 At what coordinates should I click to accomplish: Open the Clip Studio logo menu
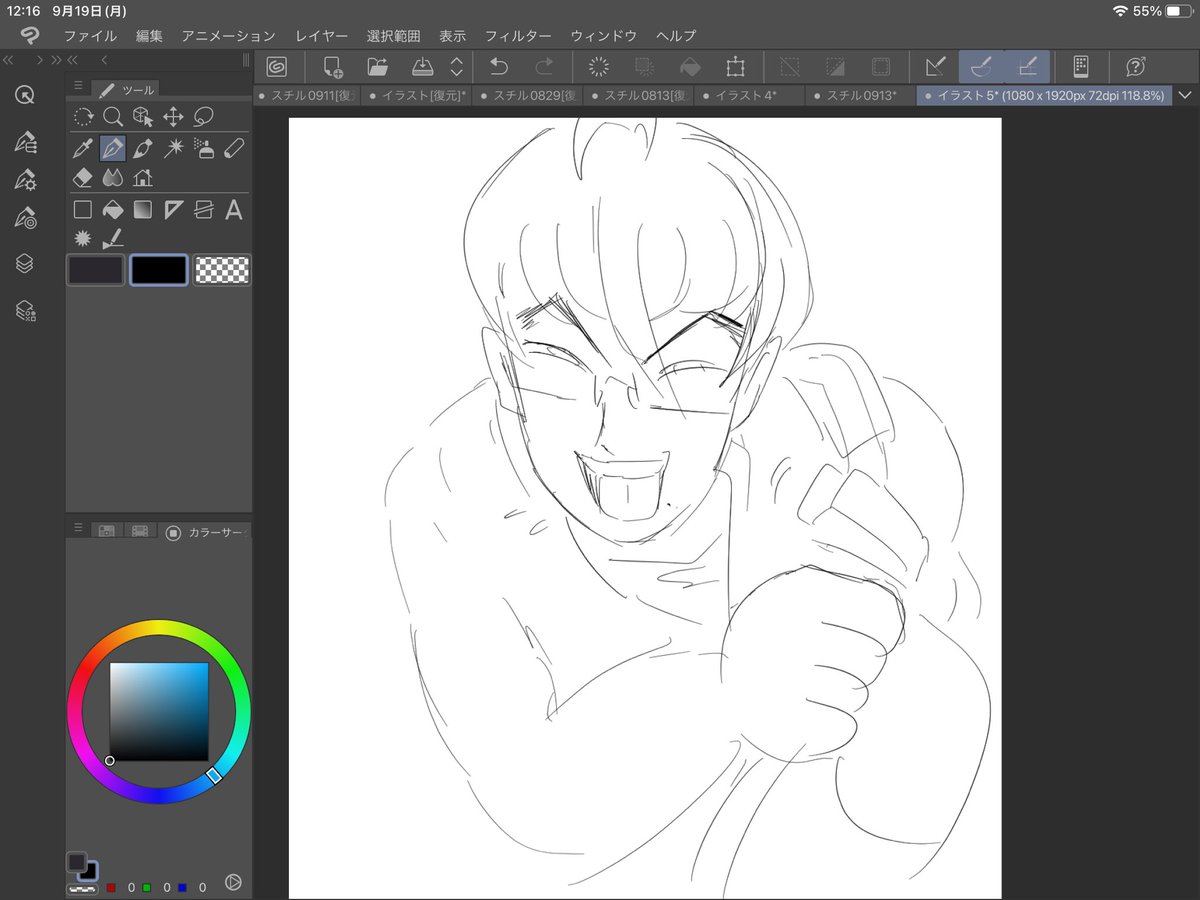coord(29,36)
